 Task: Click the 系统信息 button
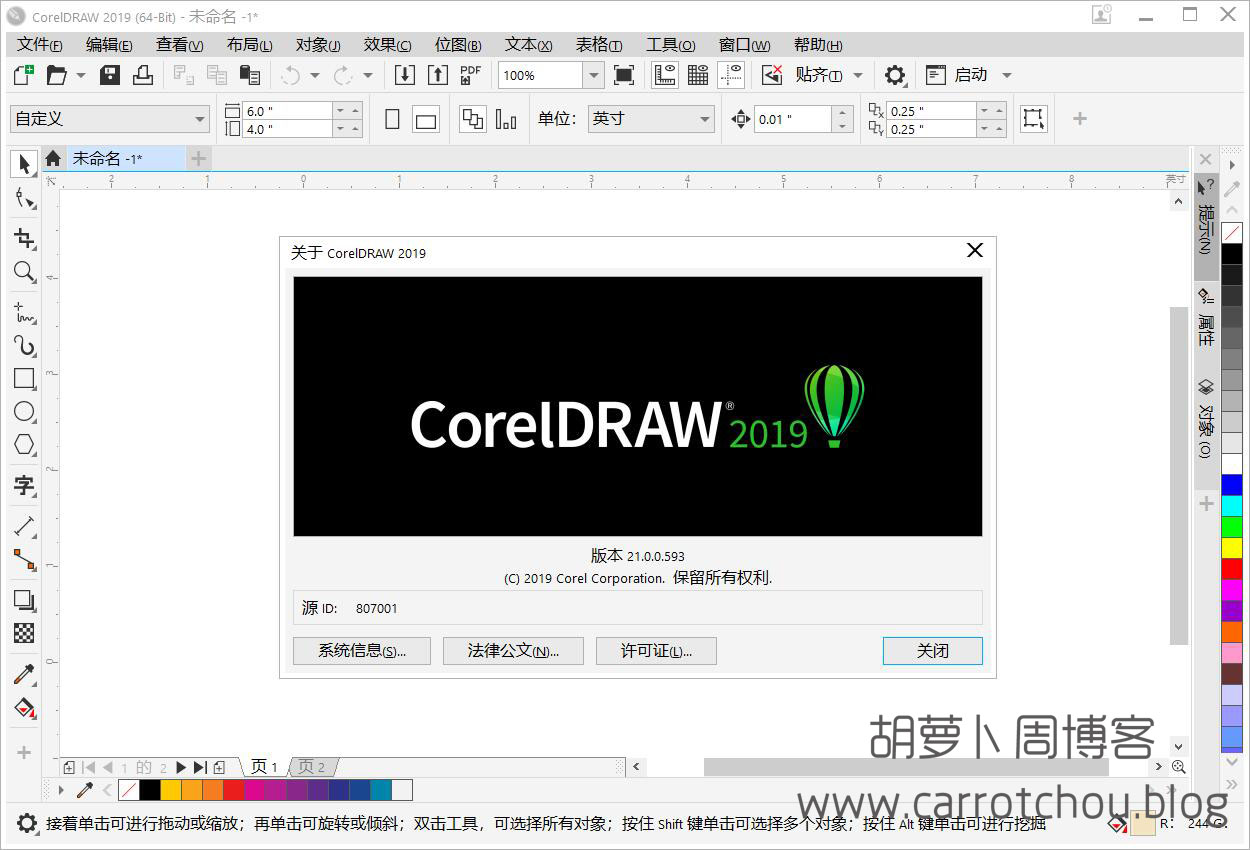click(362, 651)
